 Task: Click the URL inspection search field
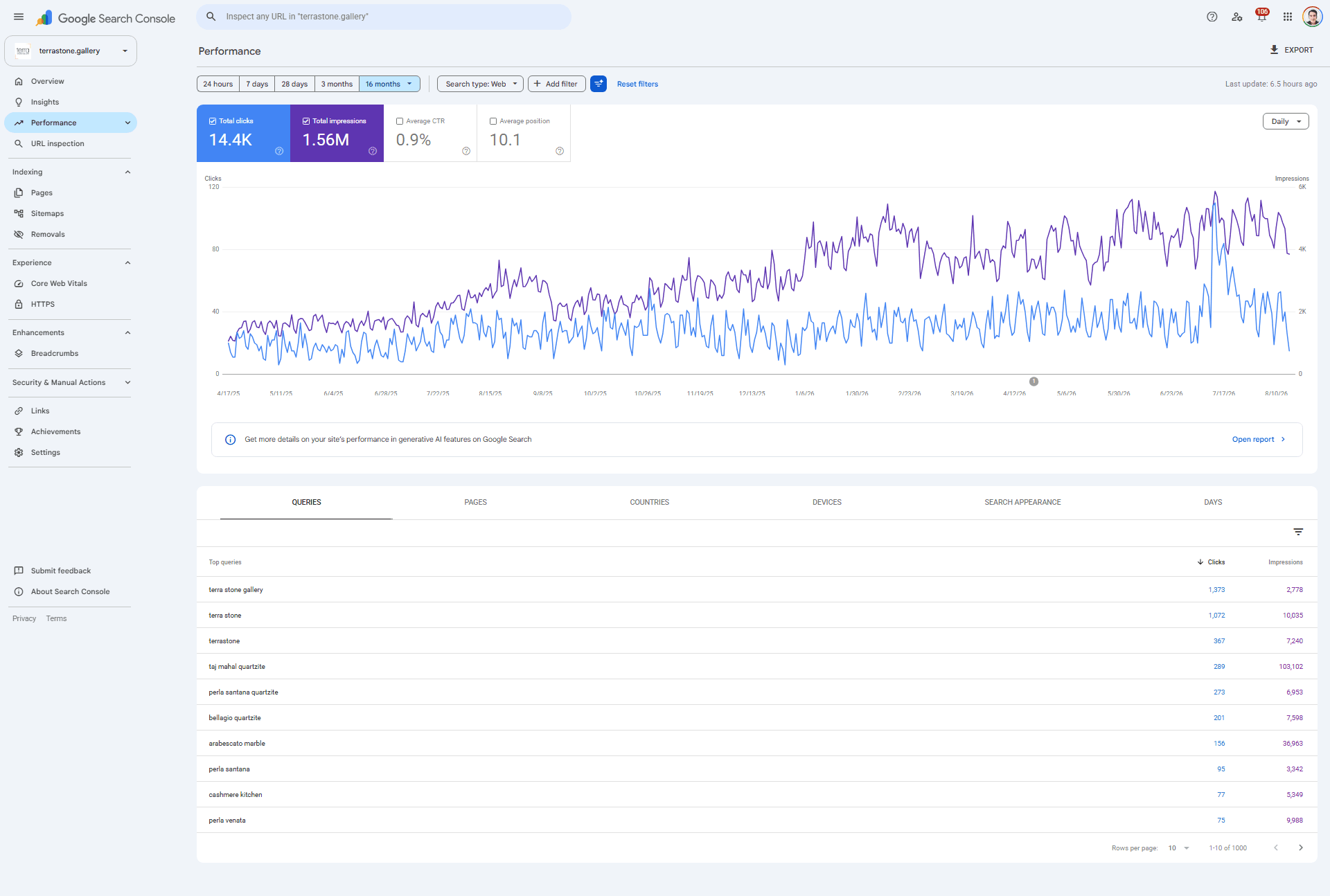pos(384,17)
